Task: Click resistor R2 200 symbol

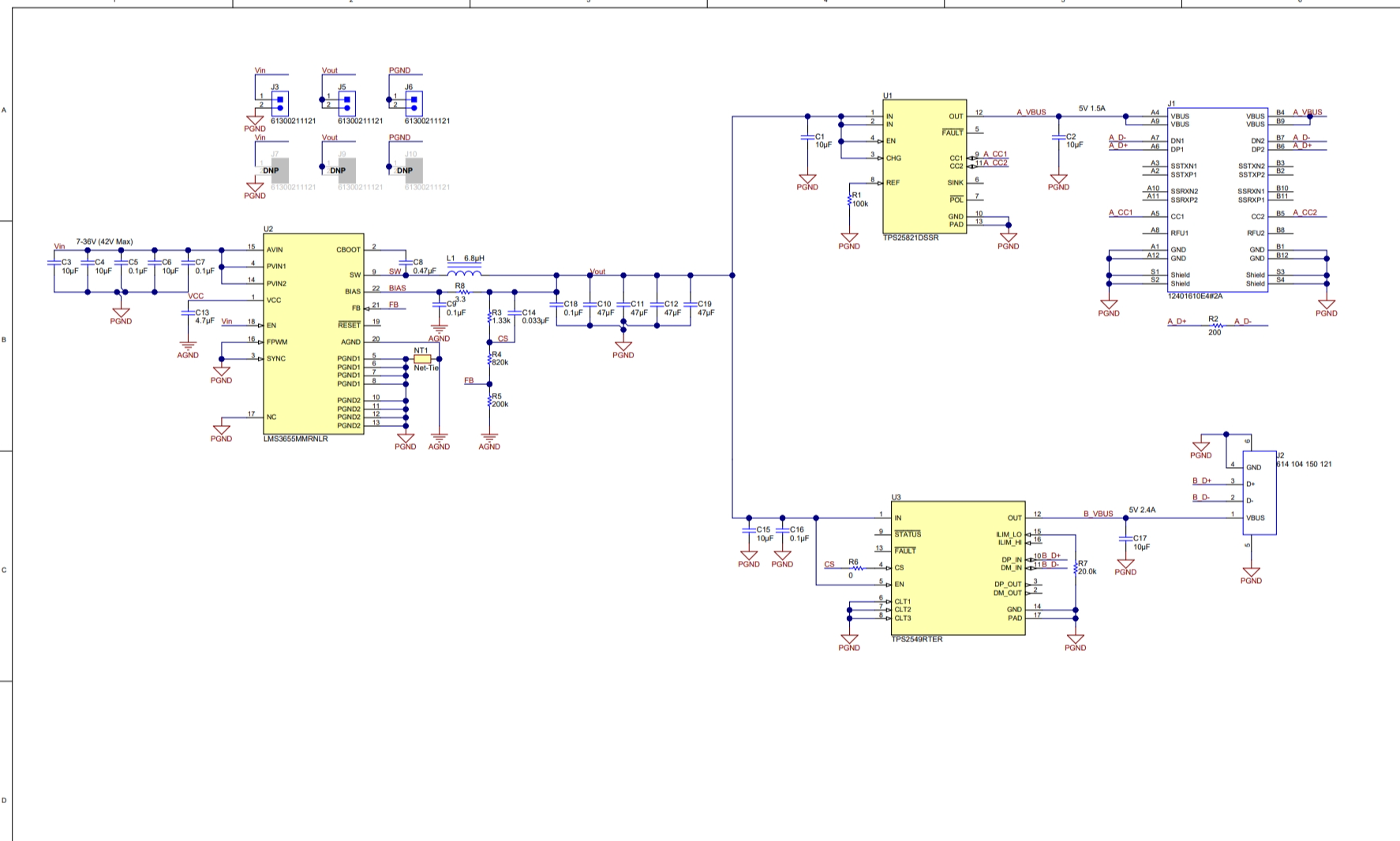Action: point(1216,325)
